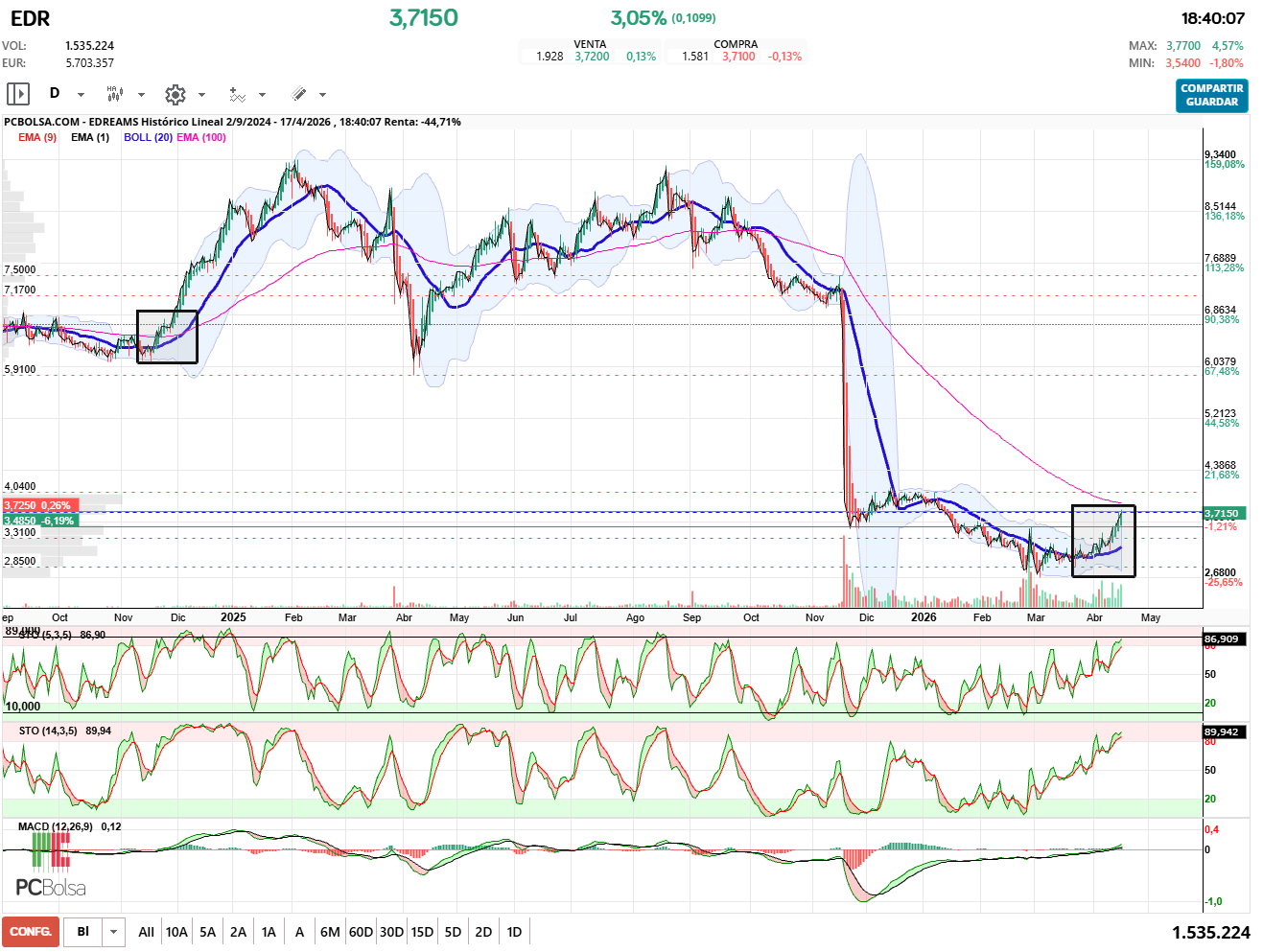The height and width of the screenshot is (952, 1263).
Task: Switch to the 30D range
Action: click(x=391, y=932)
